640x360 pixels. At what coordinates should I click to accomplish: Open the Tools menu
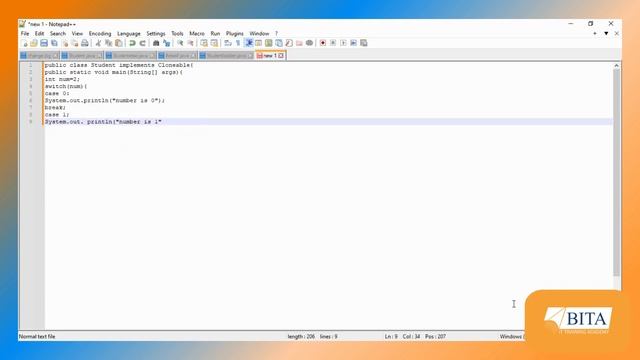pyautogui.click(x=177, y=33)
